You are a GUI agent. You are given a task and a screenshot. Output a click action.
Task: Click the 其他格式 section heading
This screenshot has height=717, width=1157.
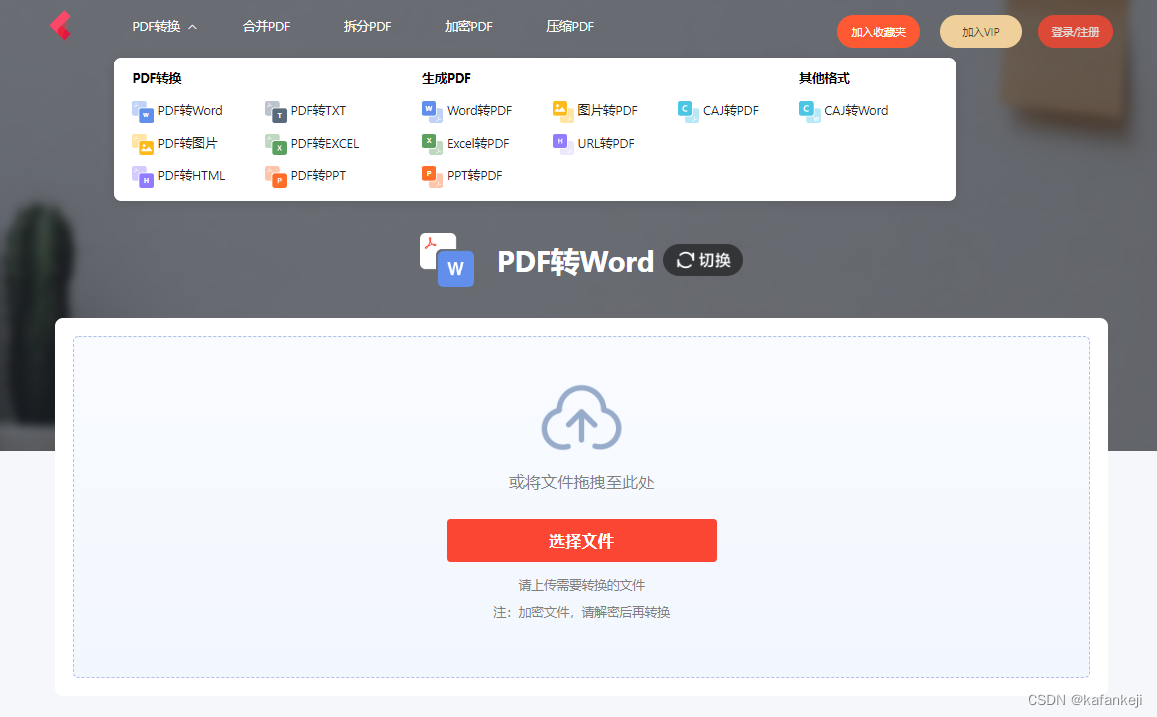pos(824,78)
